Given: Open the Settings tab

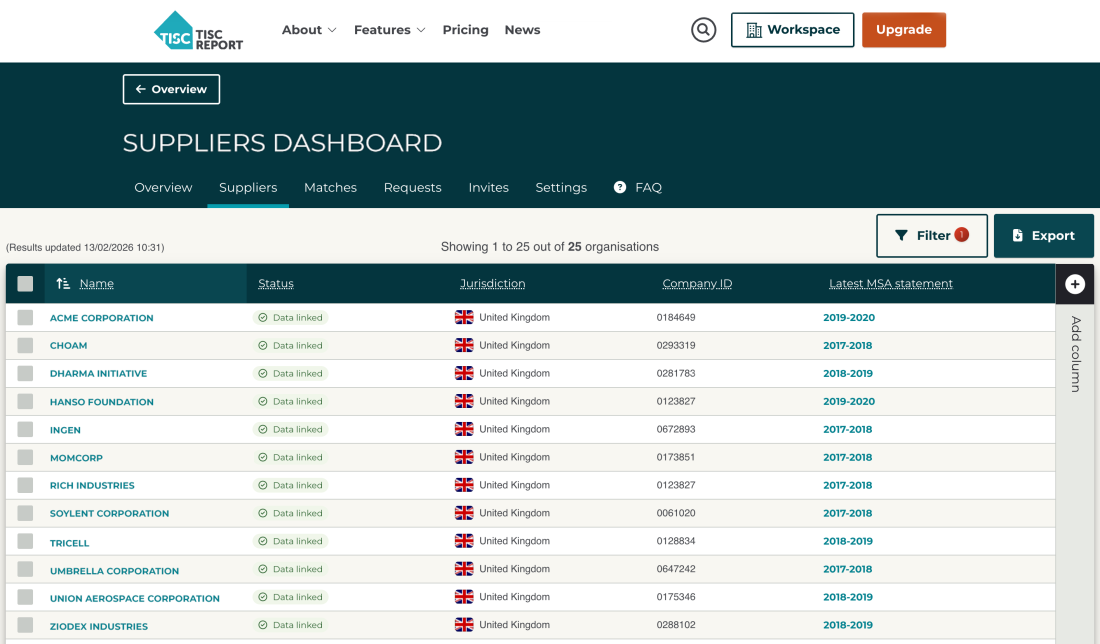Looking at the screenshot, I should click(x=561, y=187).
